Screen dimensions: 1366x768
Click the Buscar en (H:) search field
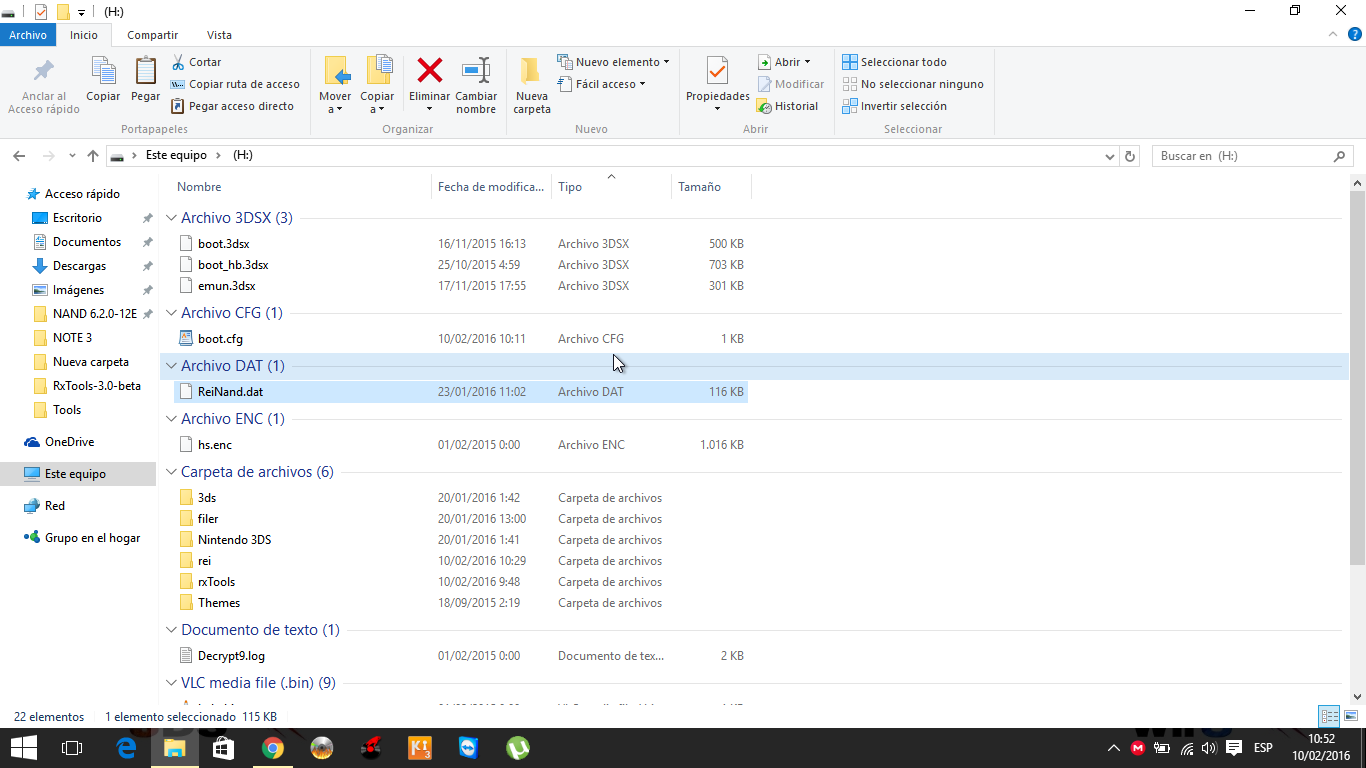pos(1240,156)
